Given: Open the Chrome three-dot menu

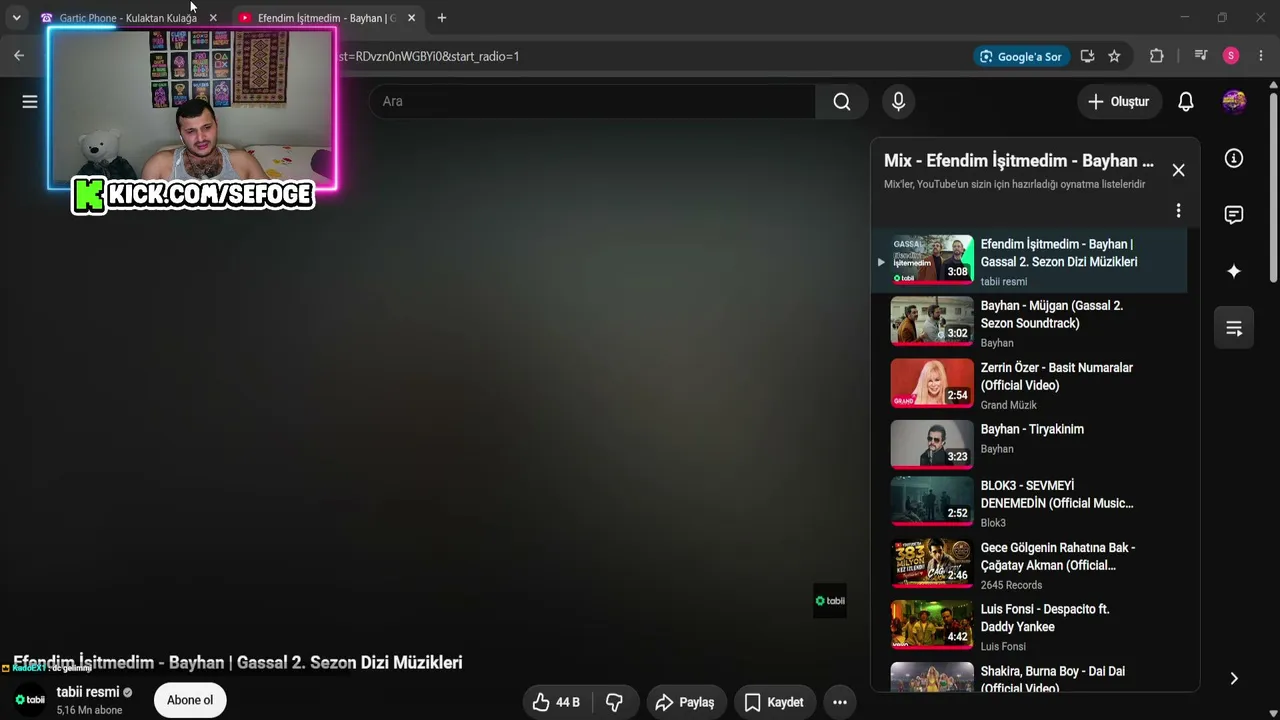Looking at the screenshot, I should tap(1260, 56).
